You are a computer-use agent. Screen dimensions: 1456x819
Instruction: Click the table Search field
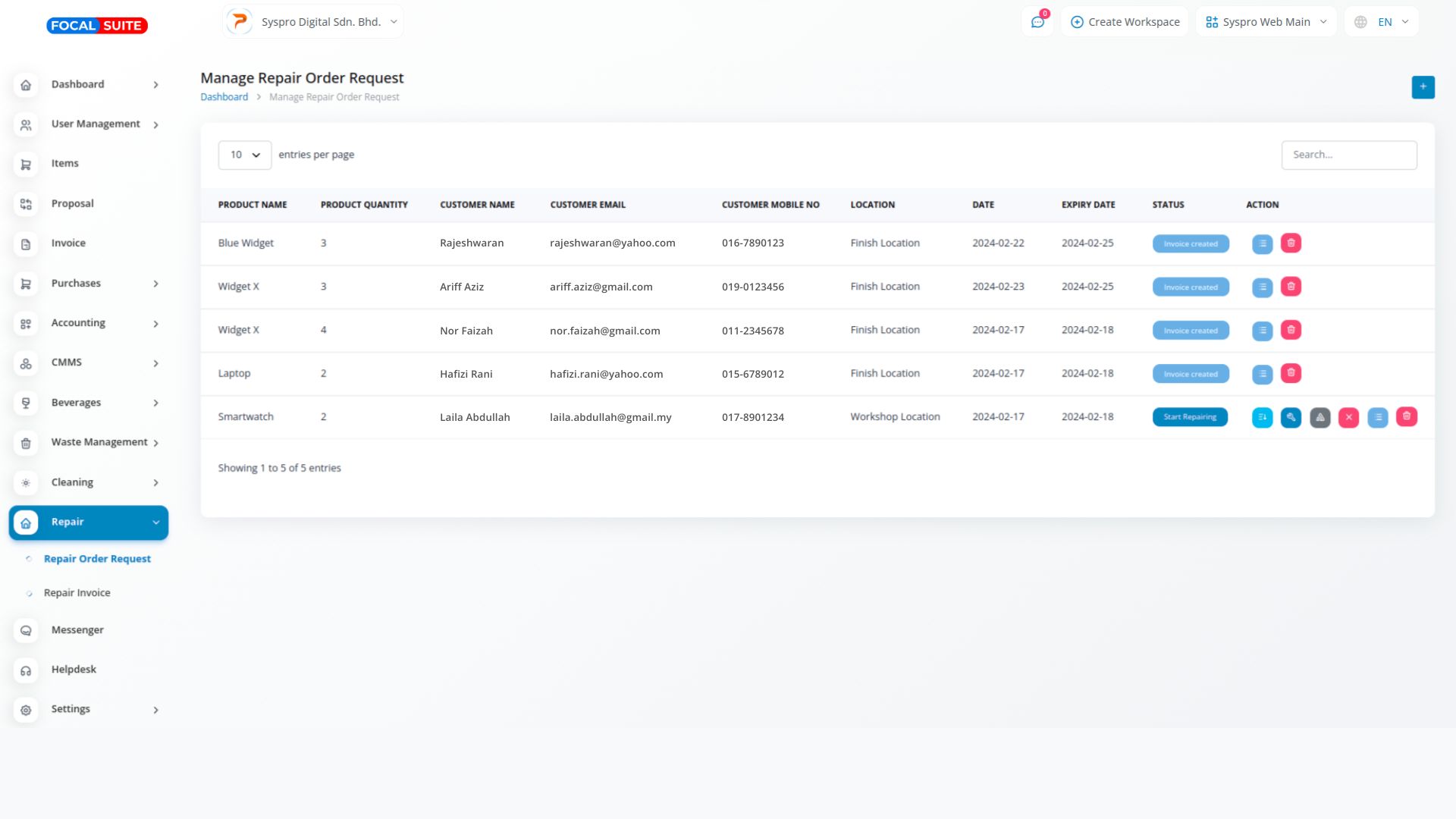click(x=1348, y=155)
